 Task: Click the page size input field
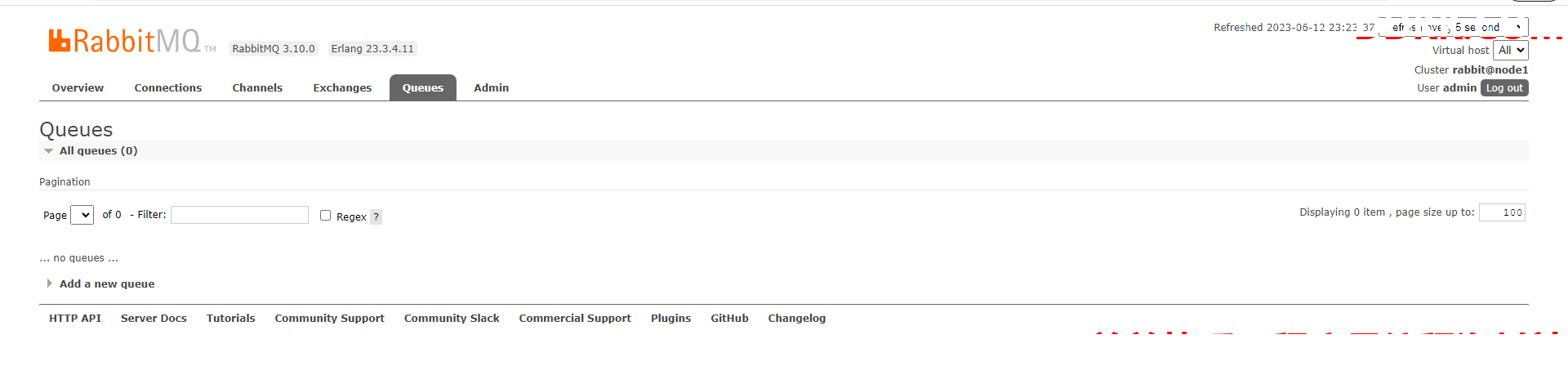1502,212
